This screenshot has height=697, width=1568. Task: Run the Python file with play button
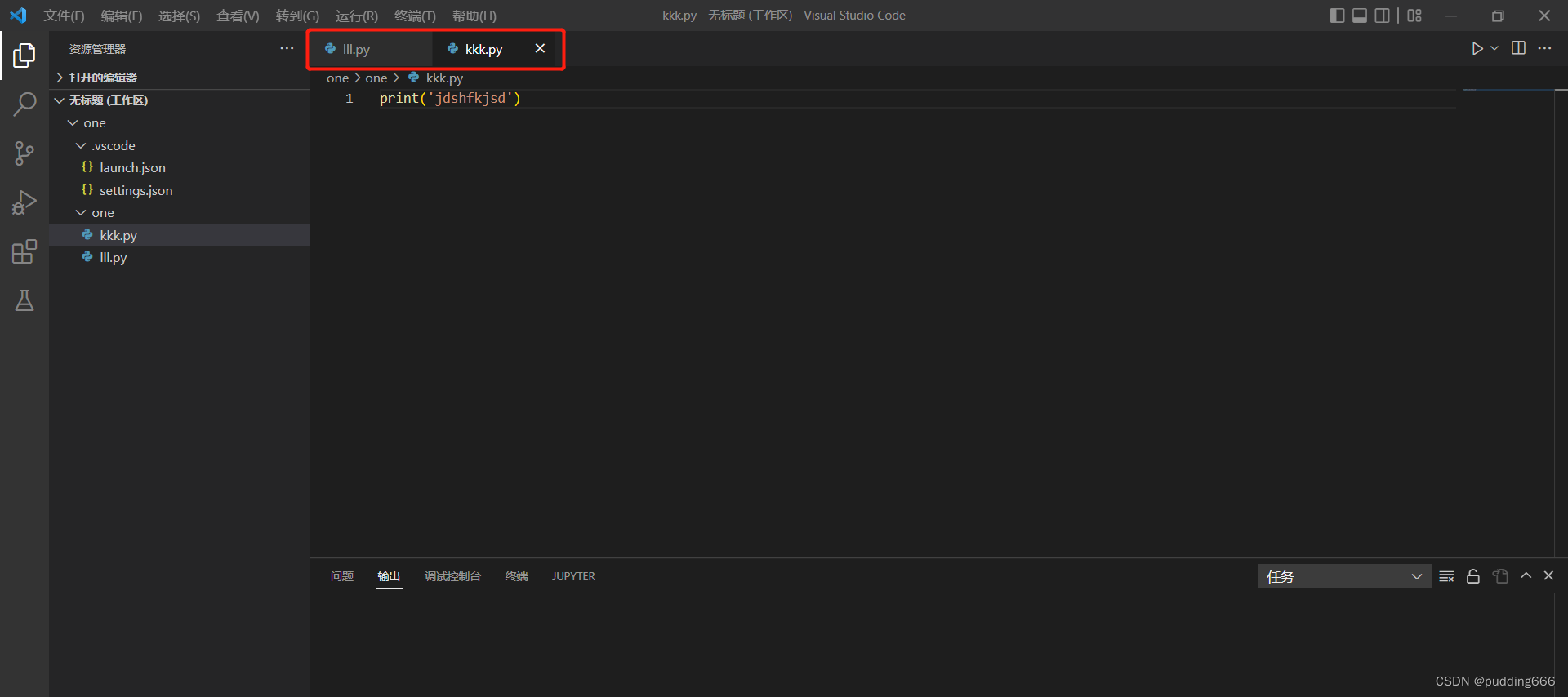(x=1477, y=49)
